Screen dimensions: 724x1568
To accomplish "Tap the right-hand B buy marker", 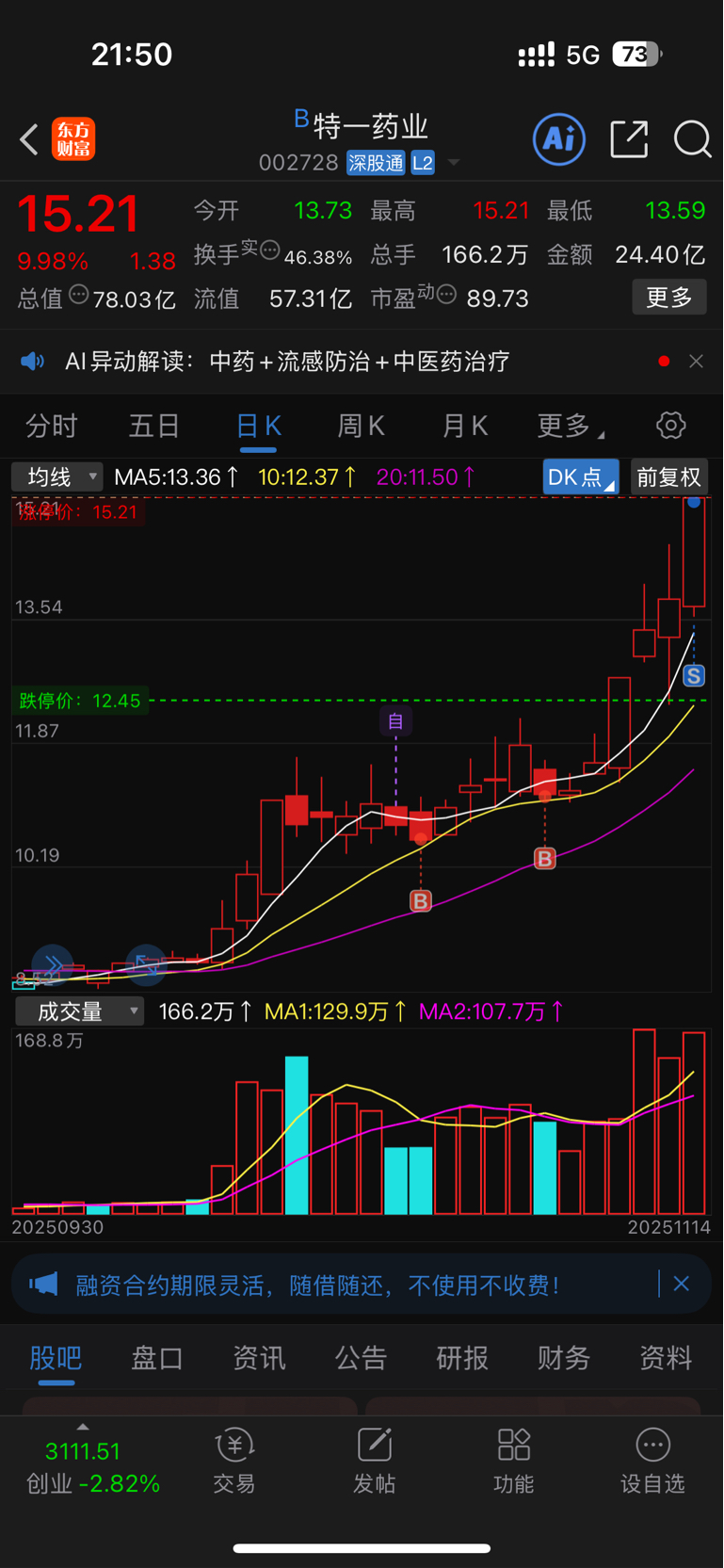I will [x=544, y=858].
